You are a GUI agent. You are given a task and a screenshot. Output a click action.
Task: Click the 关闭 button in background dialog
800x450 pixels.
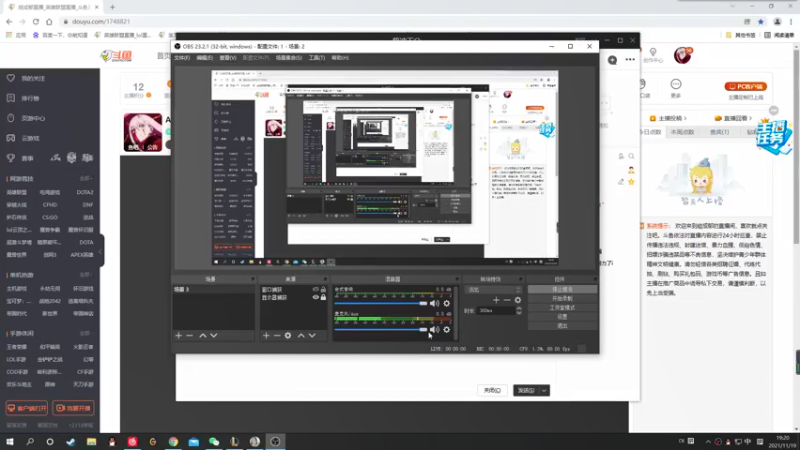(x=492, y=390)
